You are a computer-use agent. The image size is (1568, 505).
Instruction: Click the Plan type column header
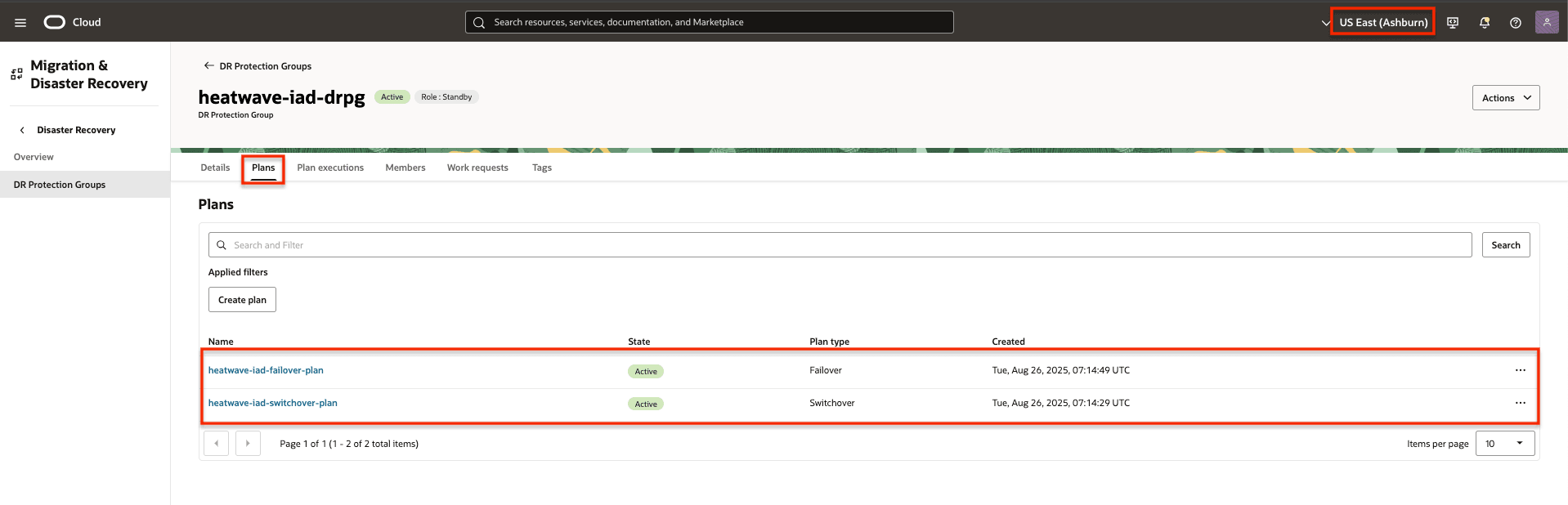[829, 342]
